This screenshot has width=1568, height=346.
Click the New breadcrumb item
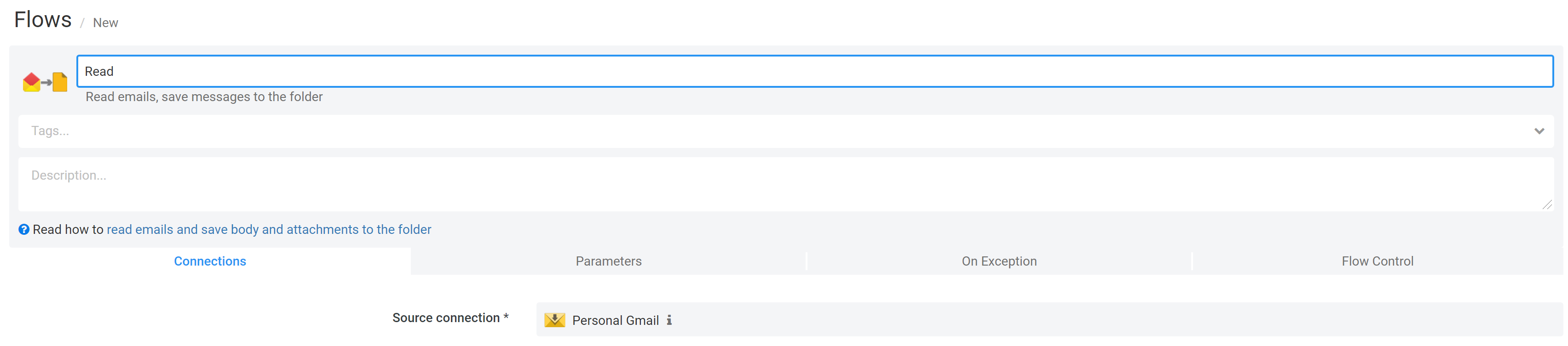point(105,23)
